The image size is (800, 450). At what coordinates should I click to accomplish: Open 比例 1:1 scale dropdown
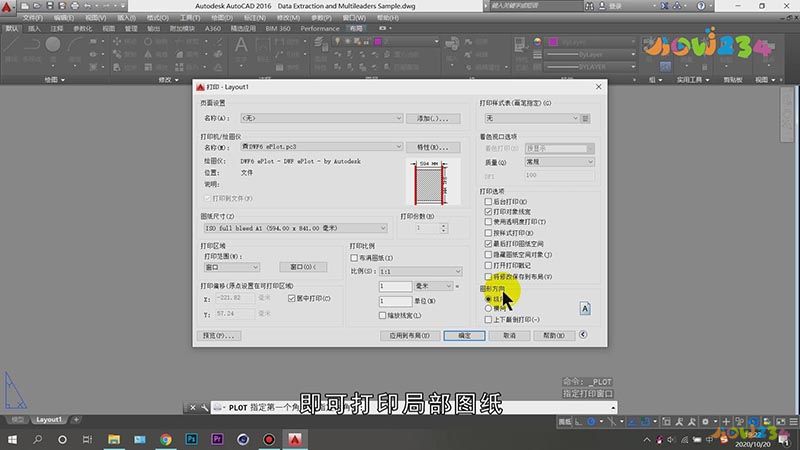420,271
